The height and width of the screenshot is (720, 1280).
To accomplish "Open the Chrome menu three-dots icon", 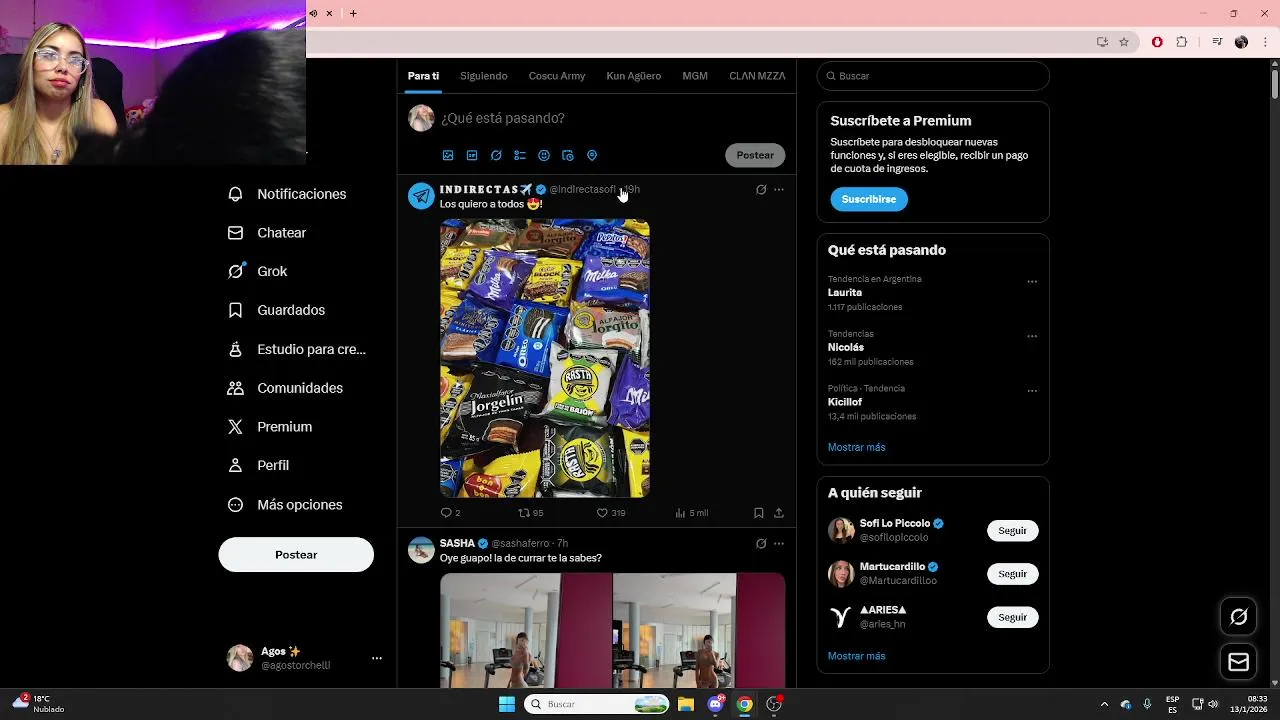I will point(1264,42).
